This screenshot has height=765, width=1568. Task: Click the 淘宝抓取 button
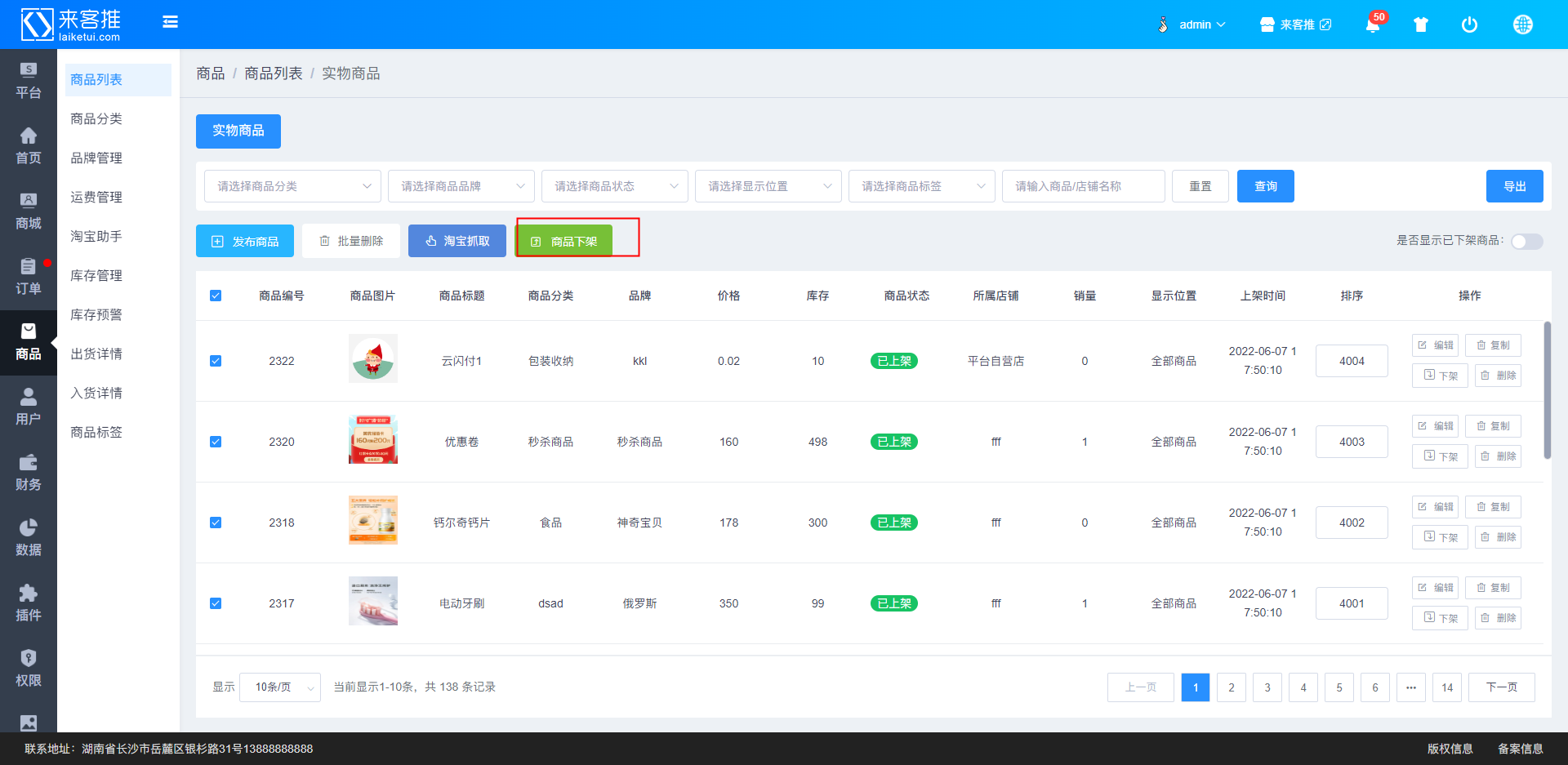click(457, 241)
